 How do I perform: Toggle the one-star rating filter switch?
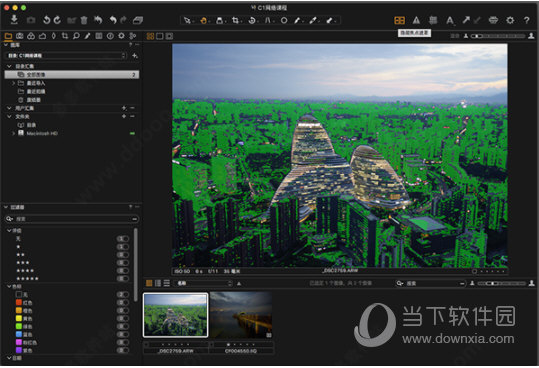[123, 247]
